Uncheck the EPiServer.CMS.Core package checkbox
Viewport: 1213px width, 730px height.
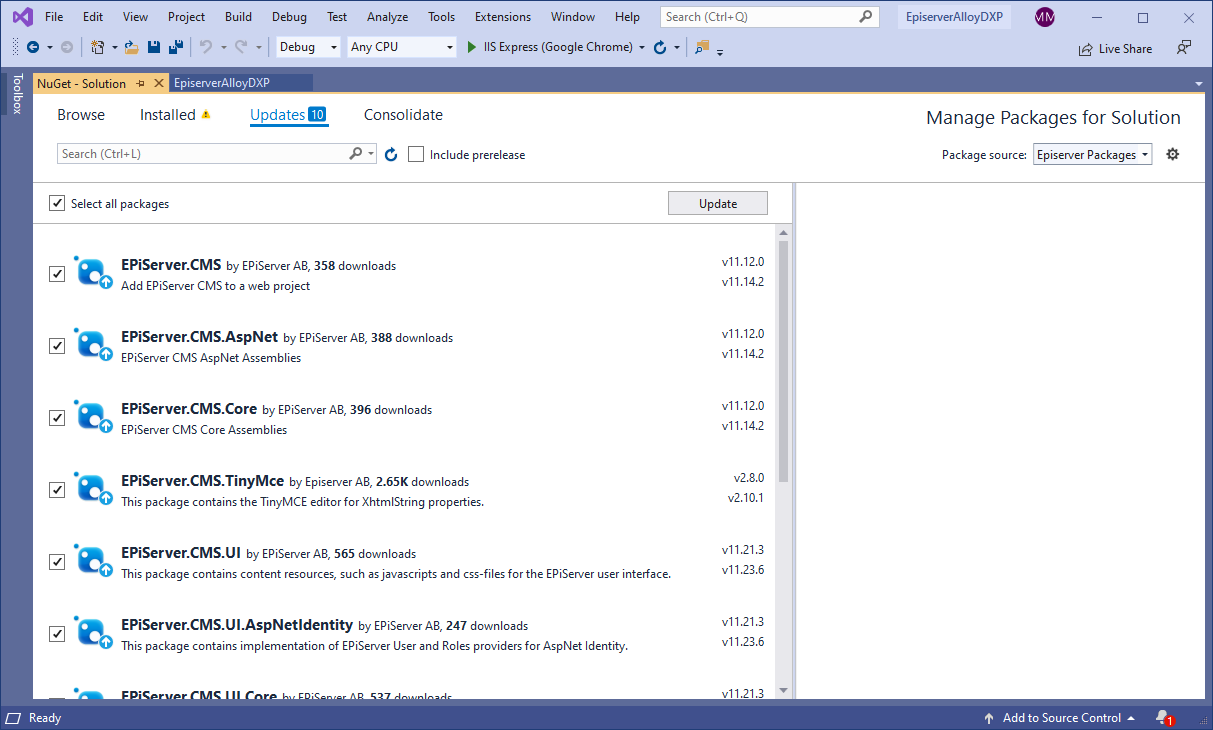coord(57,418)
